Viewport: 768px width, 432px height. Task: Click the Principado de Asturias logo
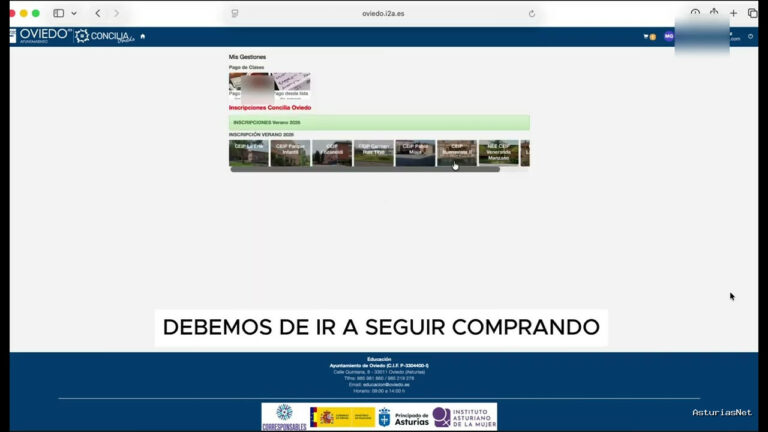tap(404, 417)
